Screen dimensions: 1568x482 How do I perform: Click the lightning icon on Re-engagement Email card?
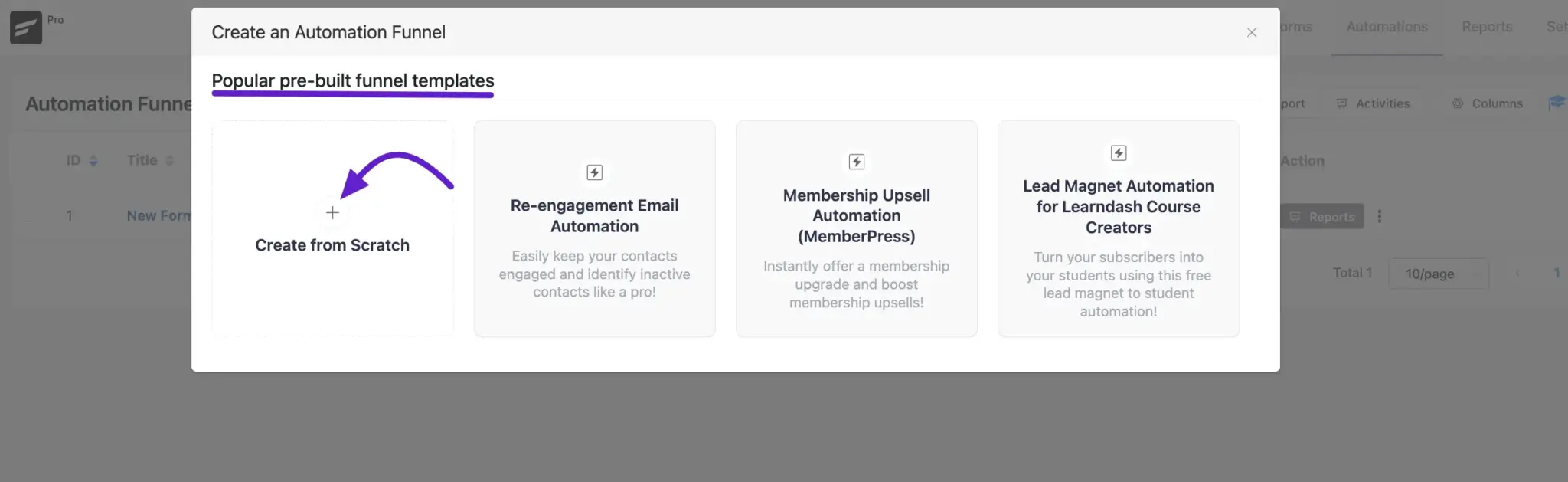pos(594,172)
